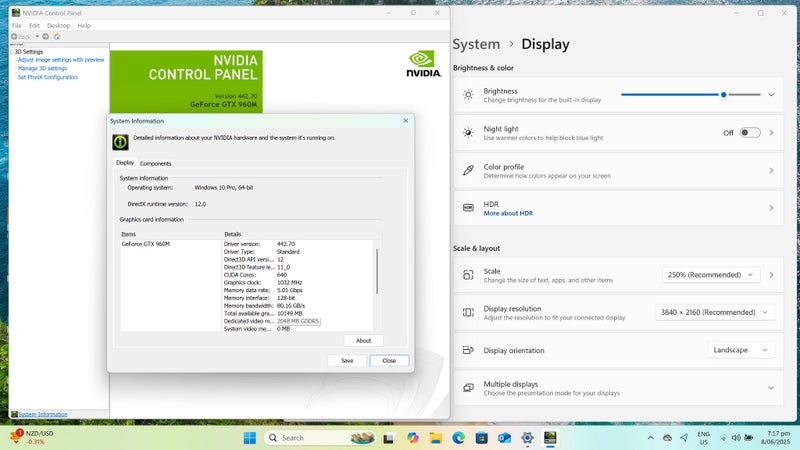Image resolution: width=800 pixels, height=450 pixels.
Task: Open Copilot from the taskbar
Action: point(412,438)
